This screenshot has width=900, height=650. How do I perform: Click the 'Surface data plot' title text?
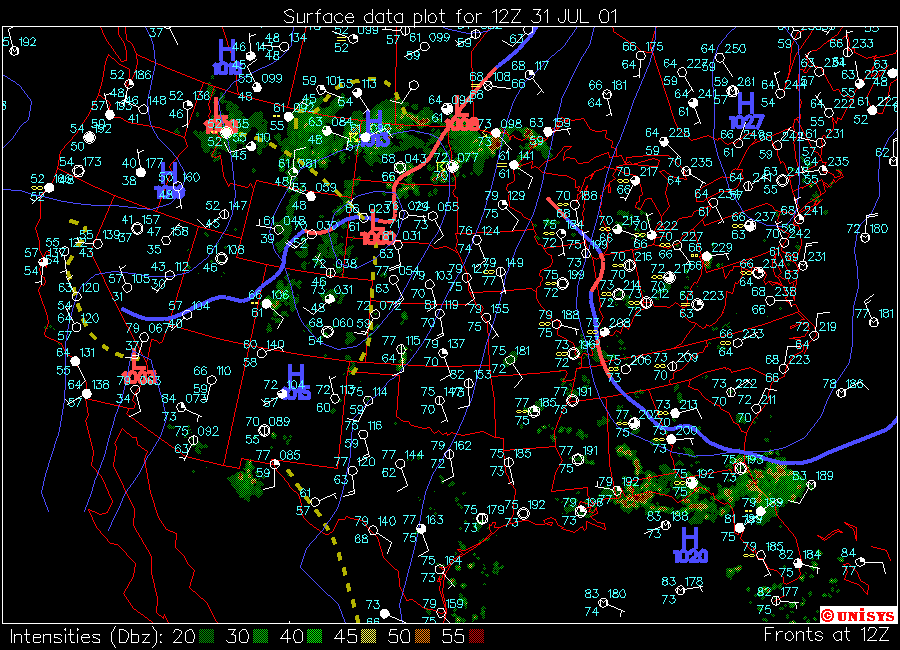(449, 17)
